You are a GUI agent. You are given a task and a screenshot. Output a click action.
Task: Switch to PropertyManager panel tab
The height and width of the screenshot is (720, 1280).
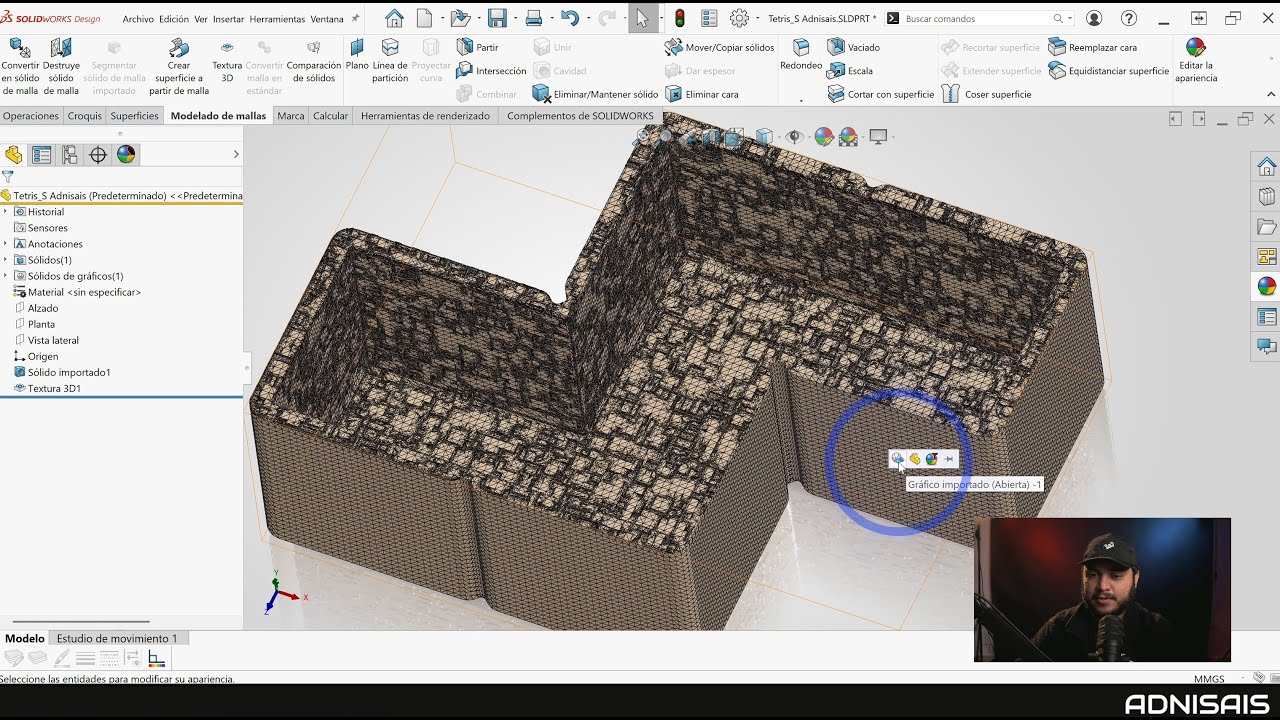coord(41,154)
